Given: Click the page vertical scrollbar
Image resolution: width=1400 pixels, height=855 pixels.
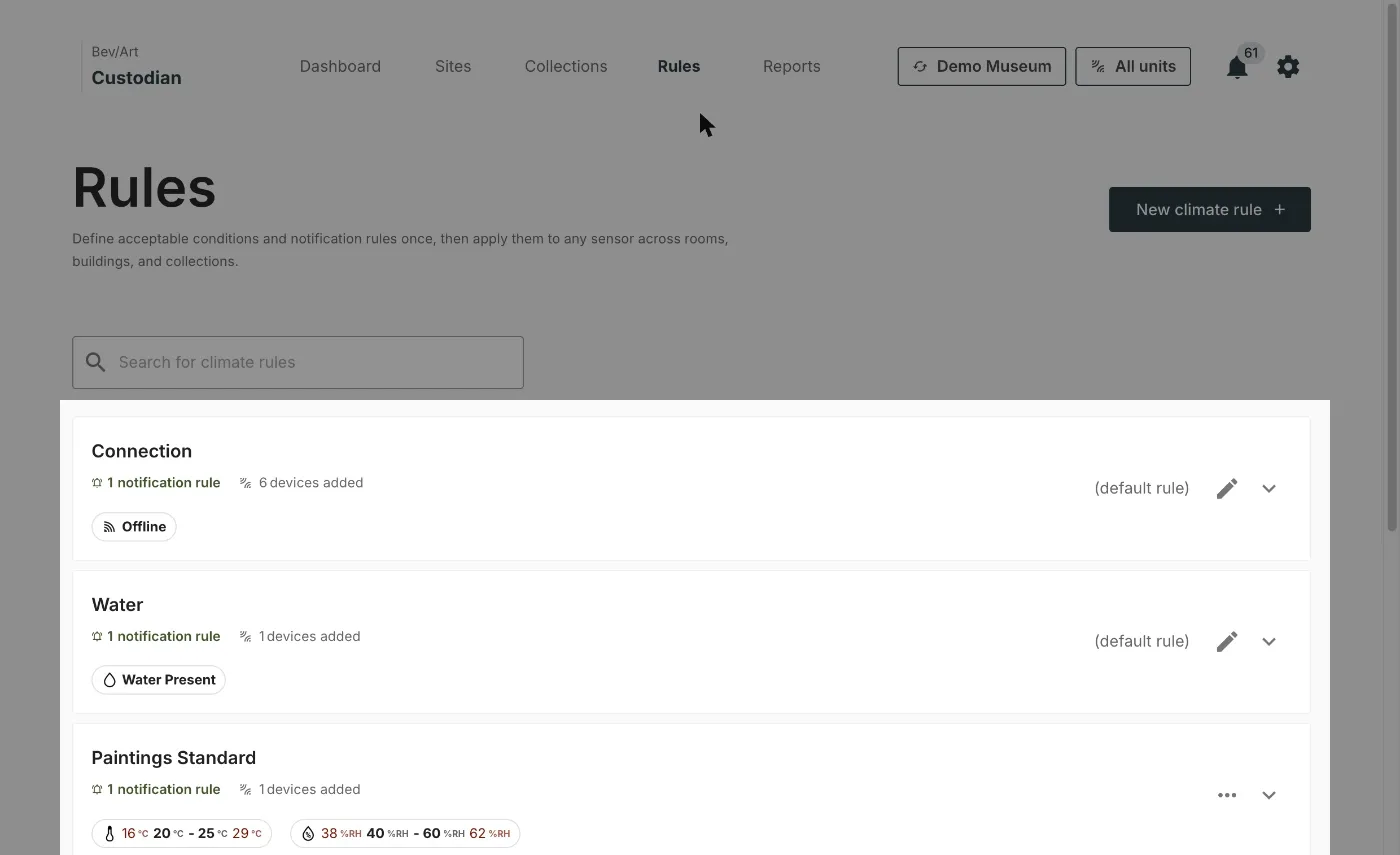Looking at the screenshot, I should click(1391, 270).
